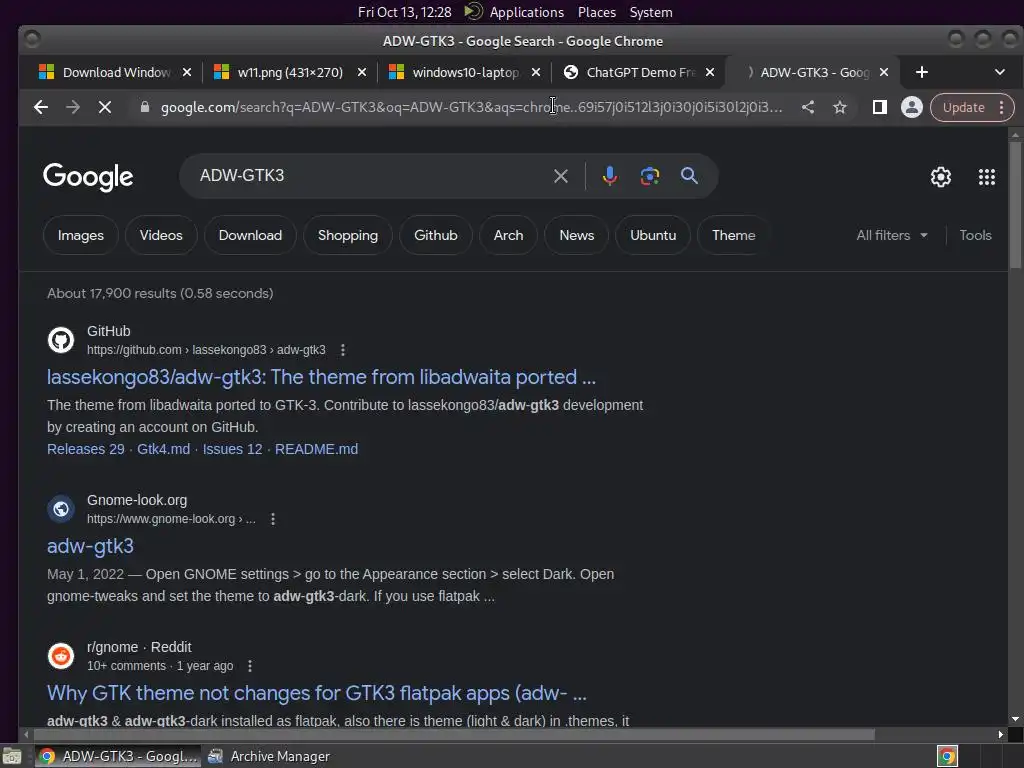
Task: Select the Shopping filter chip
Action: click(x=348, y=235)
